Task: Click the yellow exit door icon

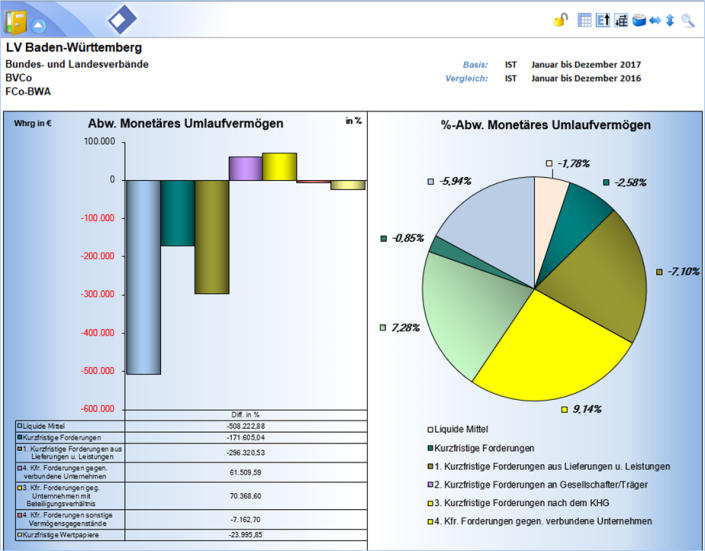Action: click(x=16, y=22)
